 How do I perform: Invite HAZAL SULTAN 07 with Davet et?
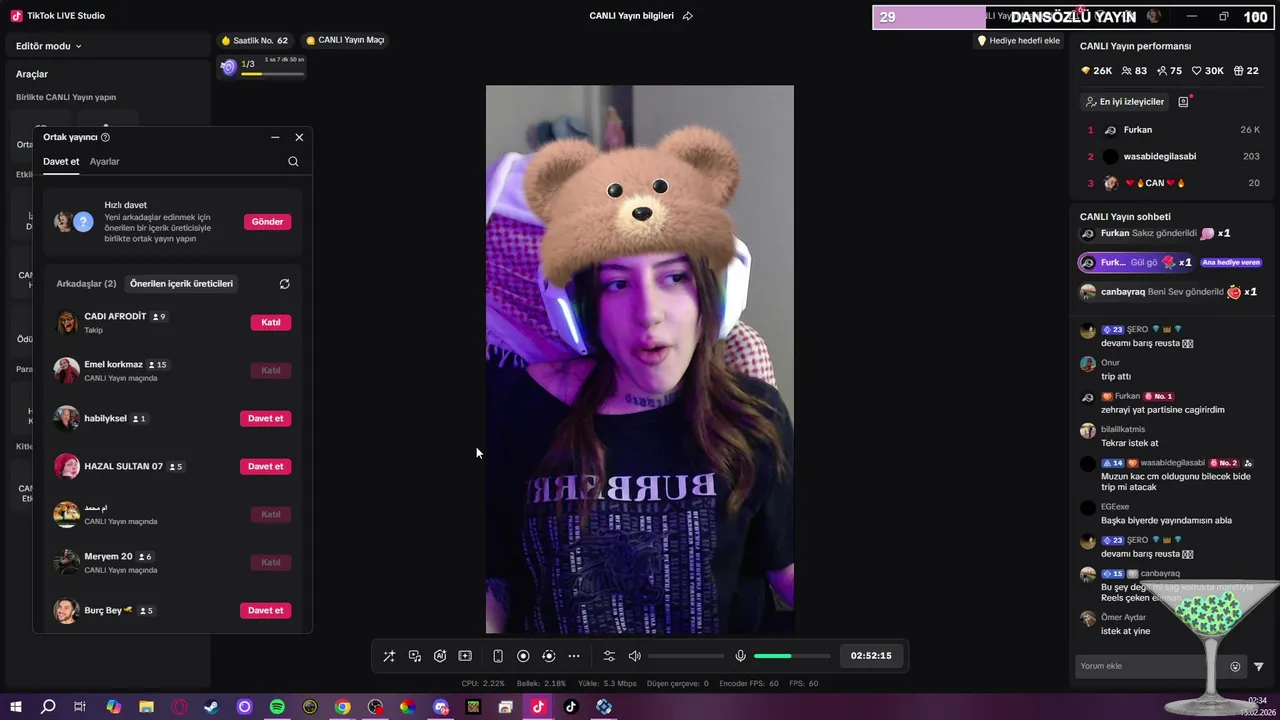coord(265,466)
